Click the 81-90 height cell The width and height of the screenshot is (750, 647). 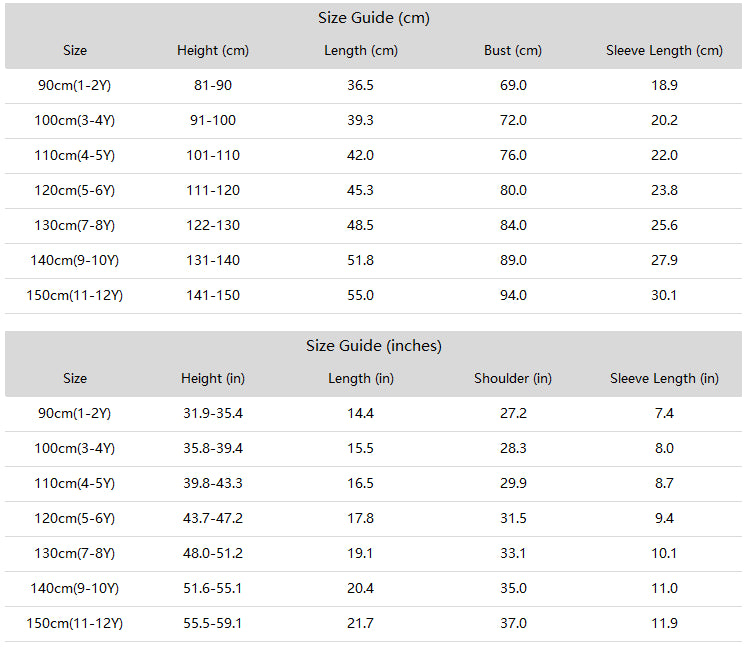pyautogui.click(x=213, y=85)
